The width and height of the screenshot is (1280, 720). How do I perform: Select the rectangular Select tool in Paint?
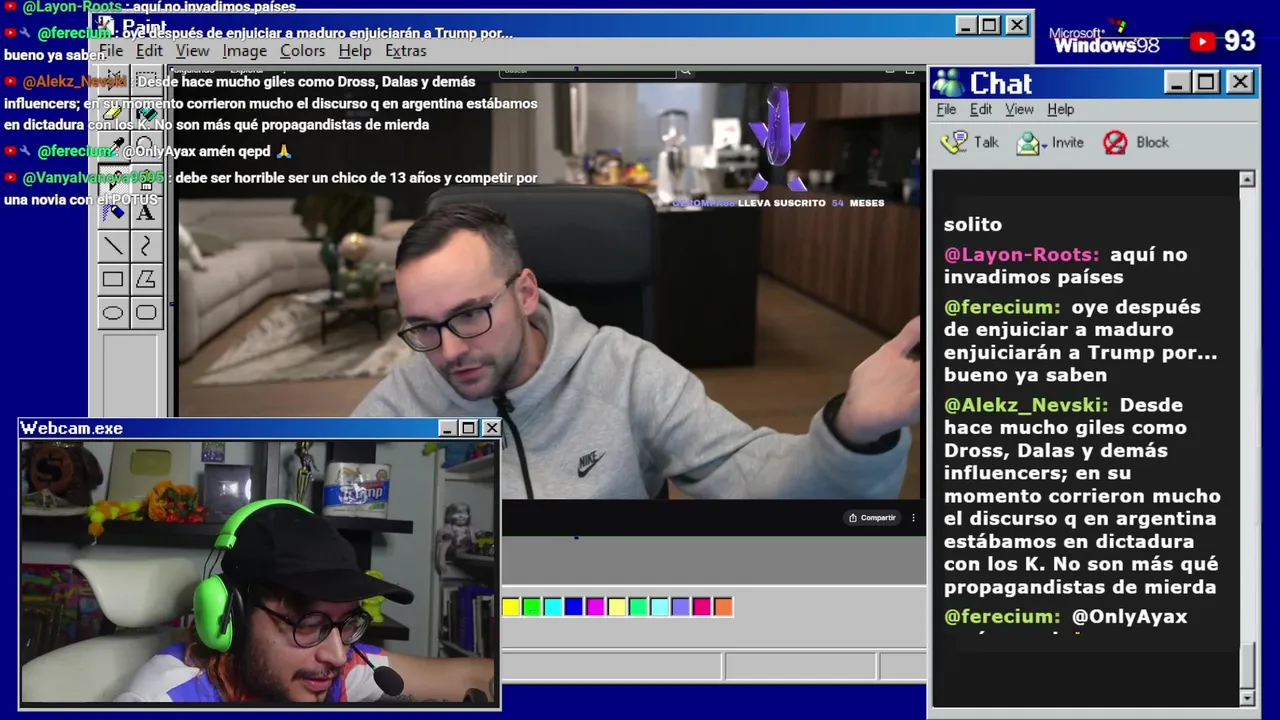pos(146,79)
